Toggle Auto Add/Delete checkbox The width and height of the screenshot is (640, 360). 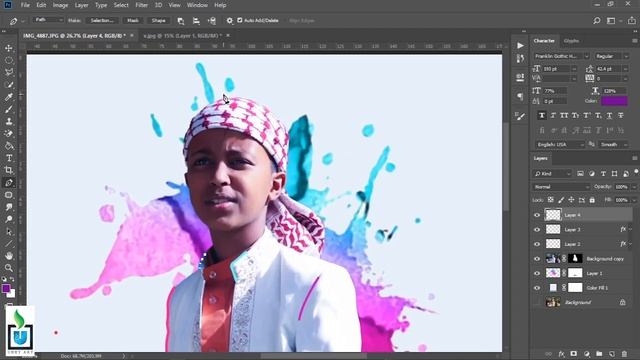pyautogui.click(x=240, y=20)
